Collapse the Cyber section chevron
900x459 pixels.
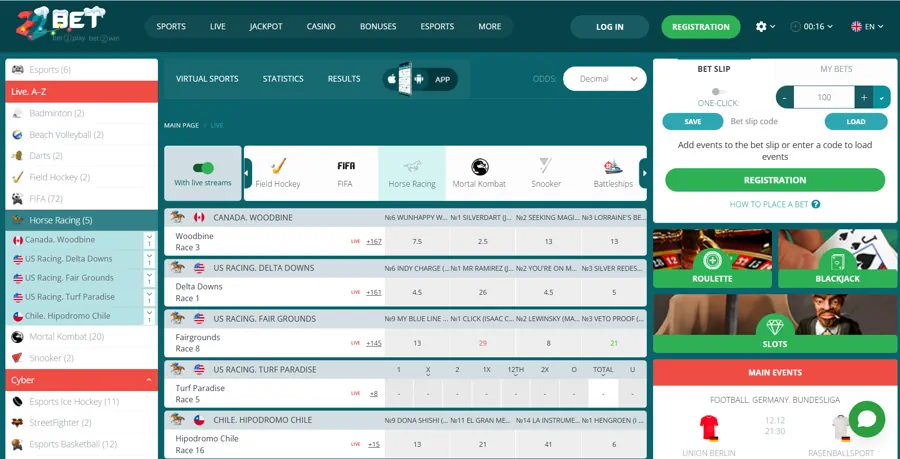point(149,380)
